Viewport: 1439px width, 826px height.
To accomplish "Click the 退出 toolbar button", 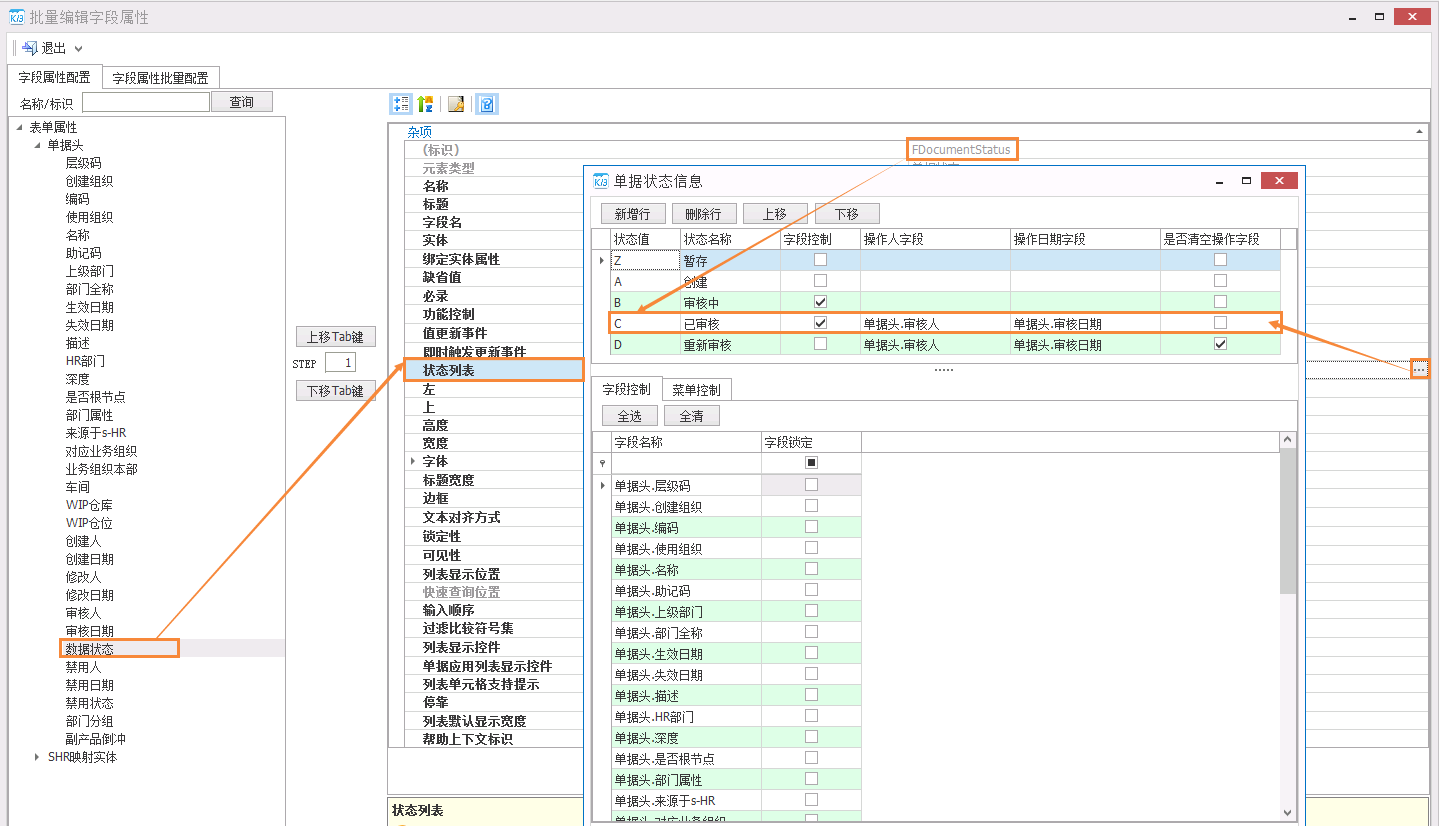I will 44,48.
